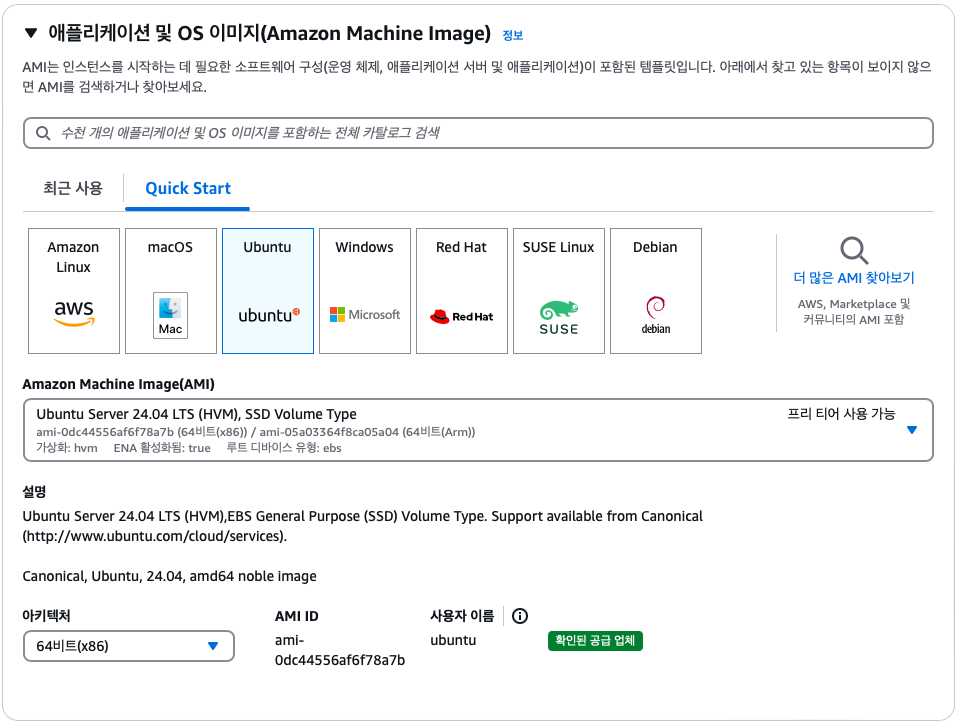Select the Debian swirl logo tile
The width and height of the screenshot is (959, 724).
point(656,291)
